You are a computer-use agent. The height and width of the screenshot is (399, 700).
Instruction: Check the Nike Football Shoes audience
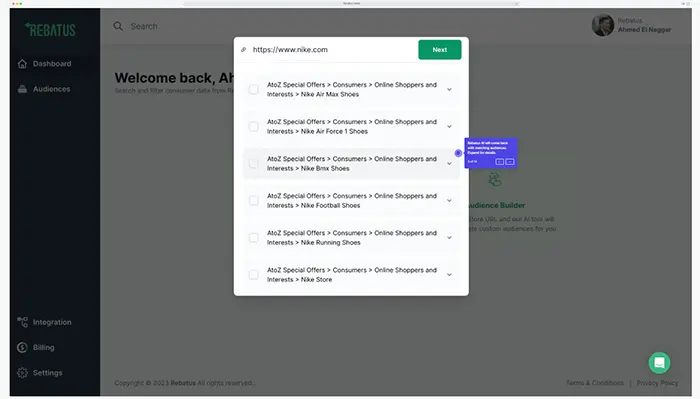254,200
